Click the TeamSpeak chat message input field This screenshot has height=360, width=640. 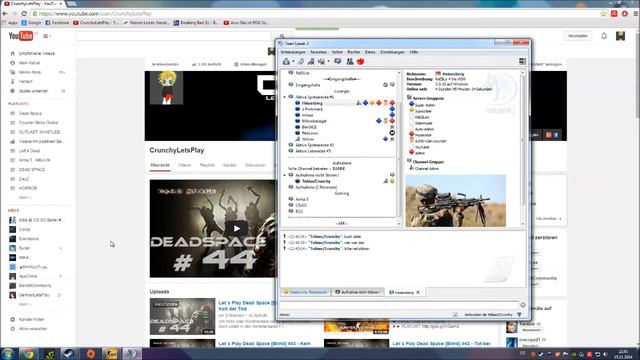(x=399, y=305)
